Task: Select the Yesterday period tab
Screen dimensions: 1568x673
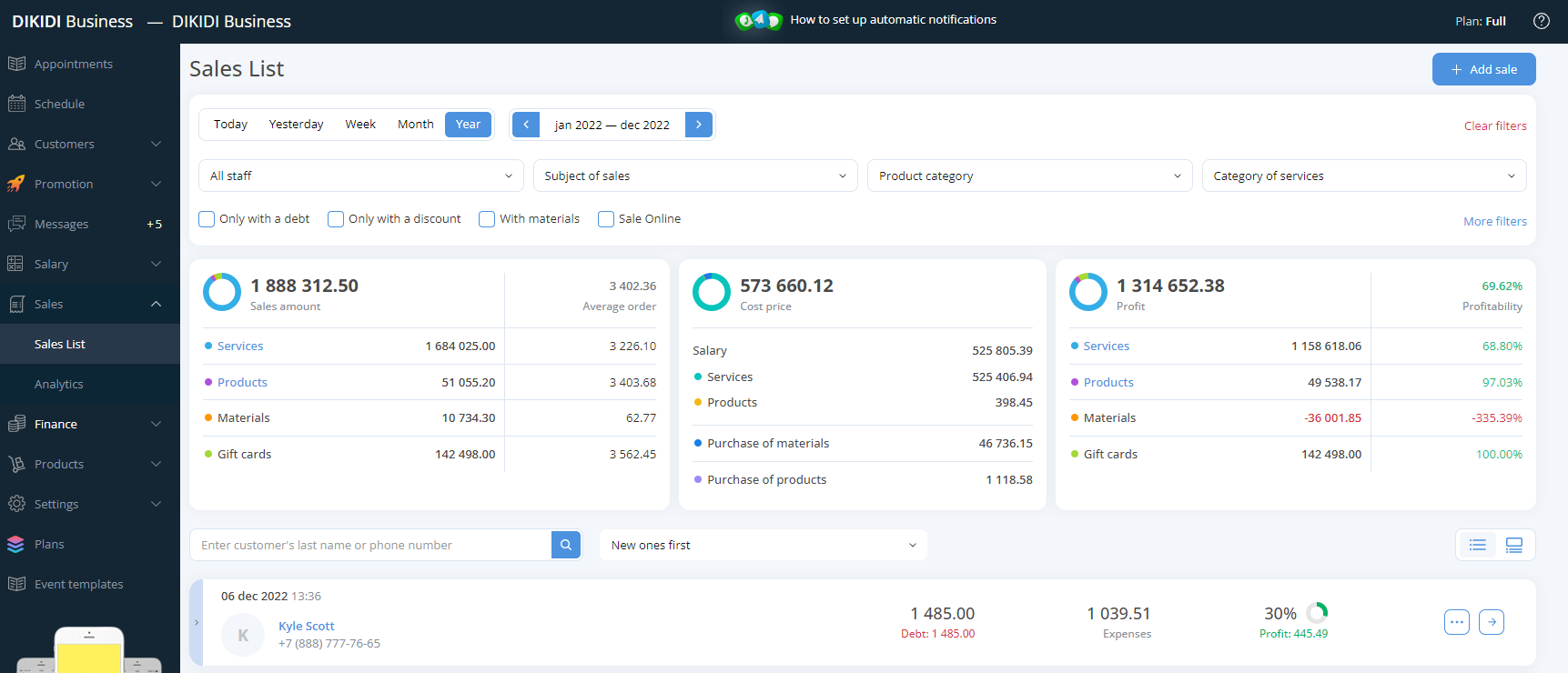Action: pos(296,125)
